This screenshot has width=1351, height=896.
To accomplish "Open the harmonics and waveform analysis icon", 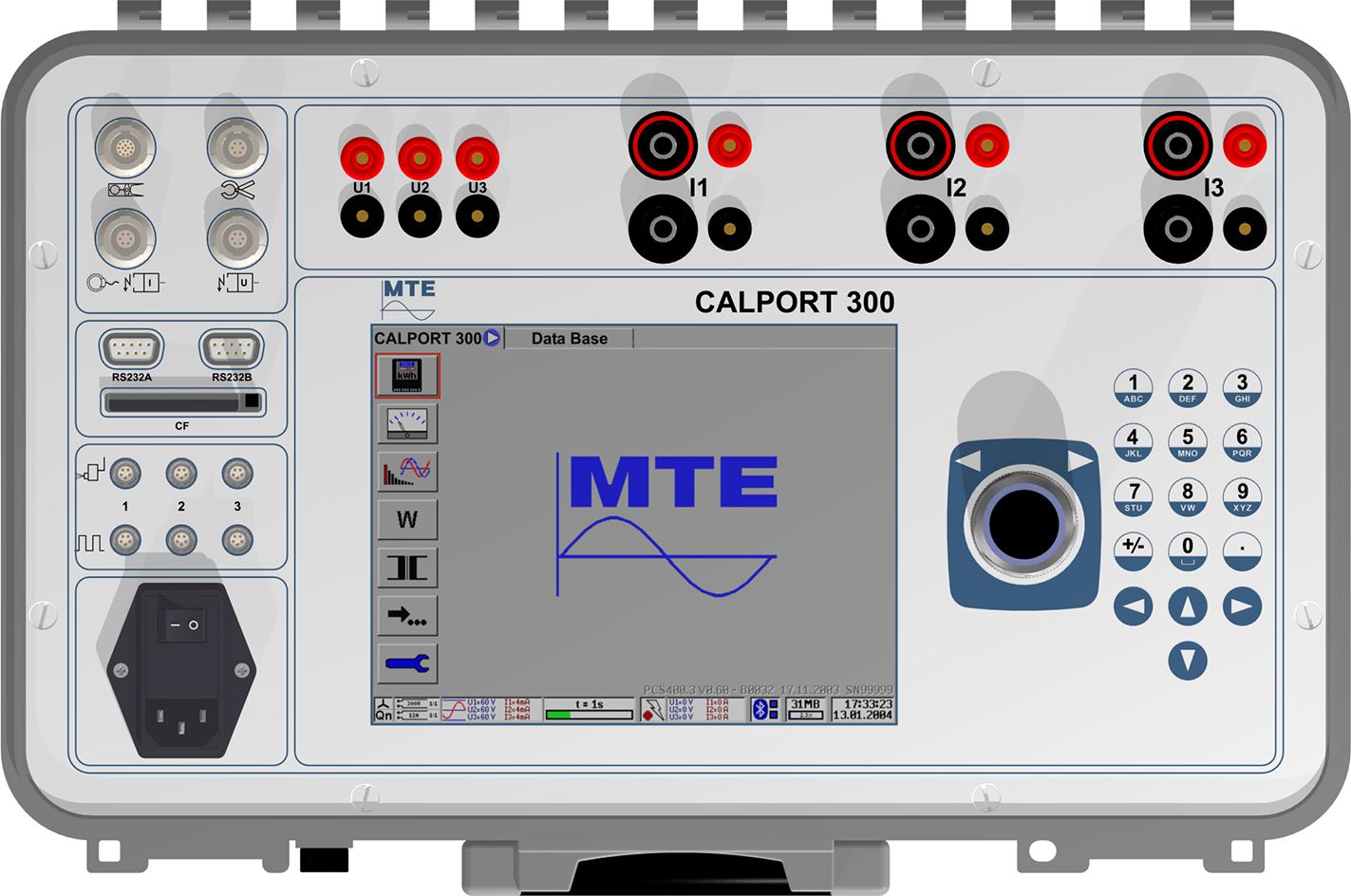I will point(407,471).
